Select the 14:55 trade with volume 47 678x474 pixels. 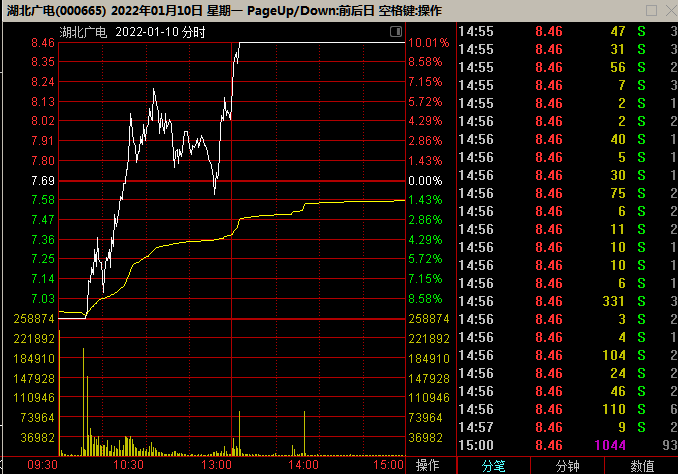[567, 31]
